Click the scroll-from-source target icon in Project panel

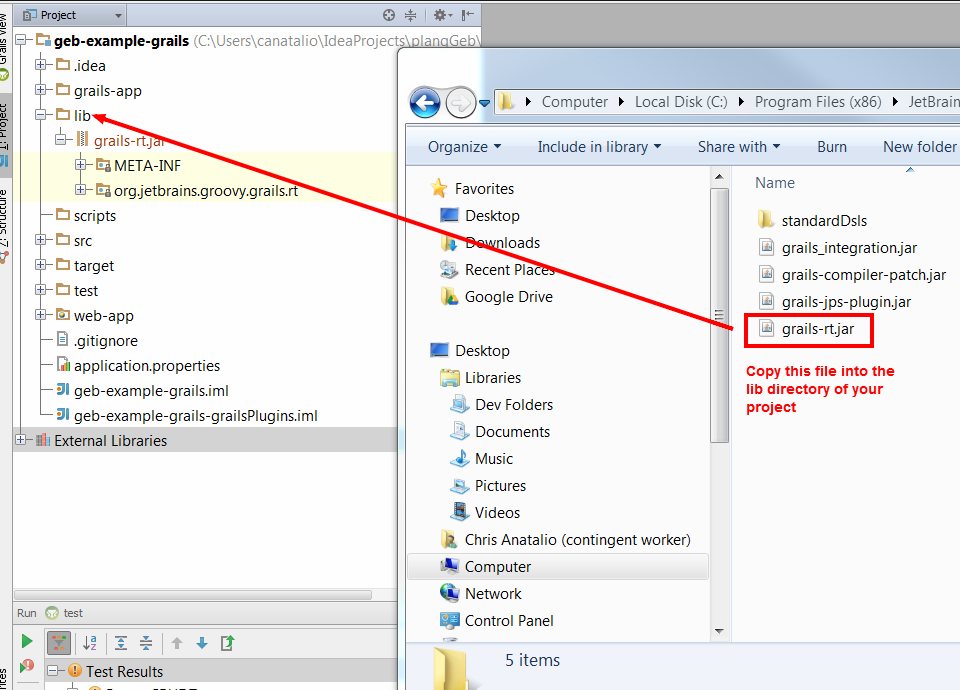389,15
